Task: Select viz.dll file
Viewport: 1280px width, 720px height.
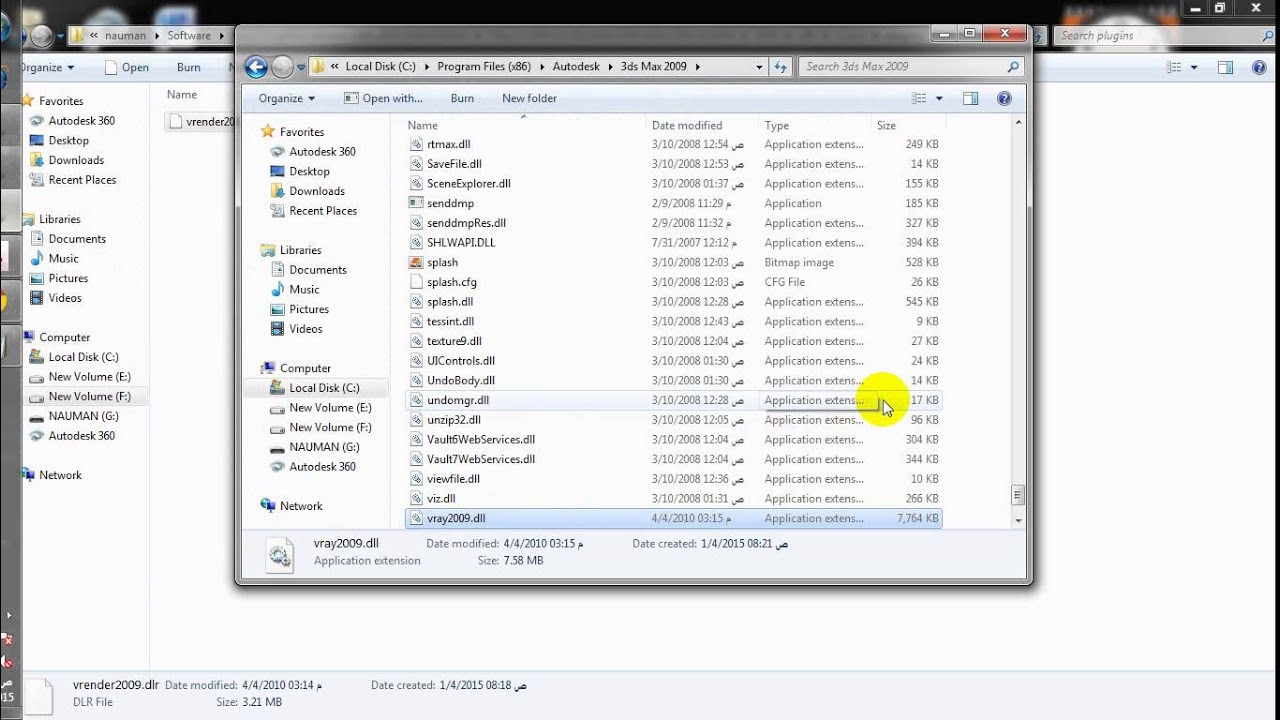Action: pos(673,498)
